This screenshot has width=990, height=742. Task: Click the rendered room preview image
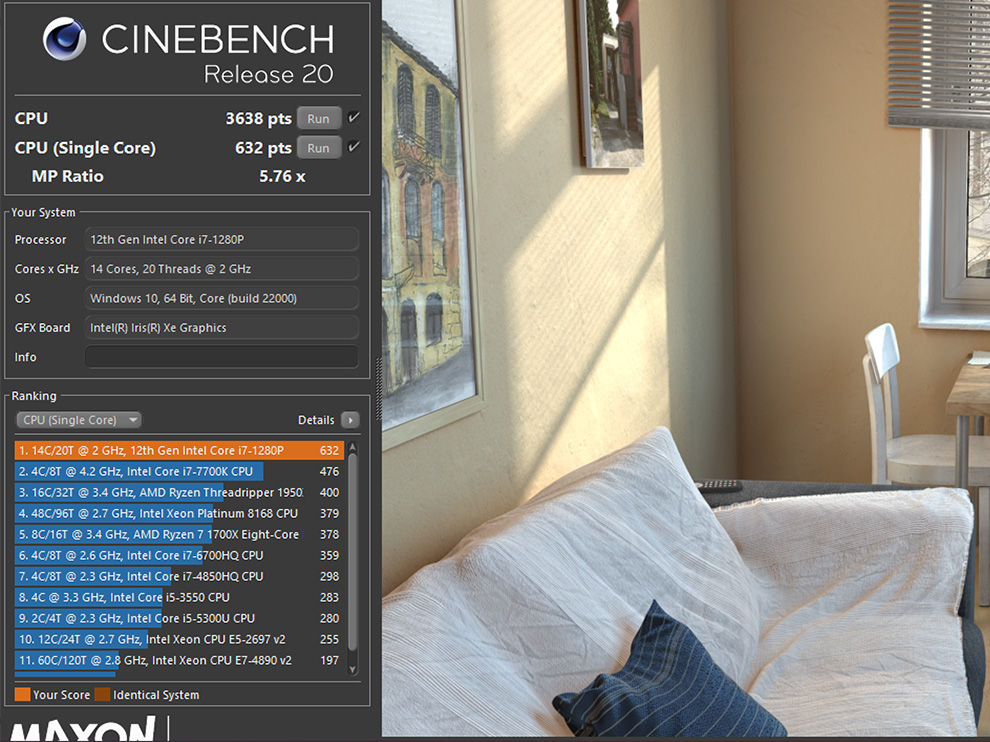click(x=686, y=368)
